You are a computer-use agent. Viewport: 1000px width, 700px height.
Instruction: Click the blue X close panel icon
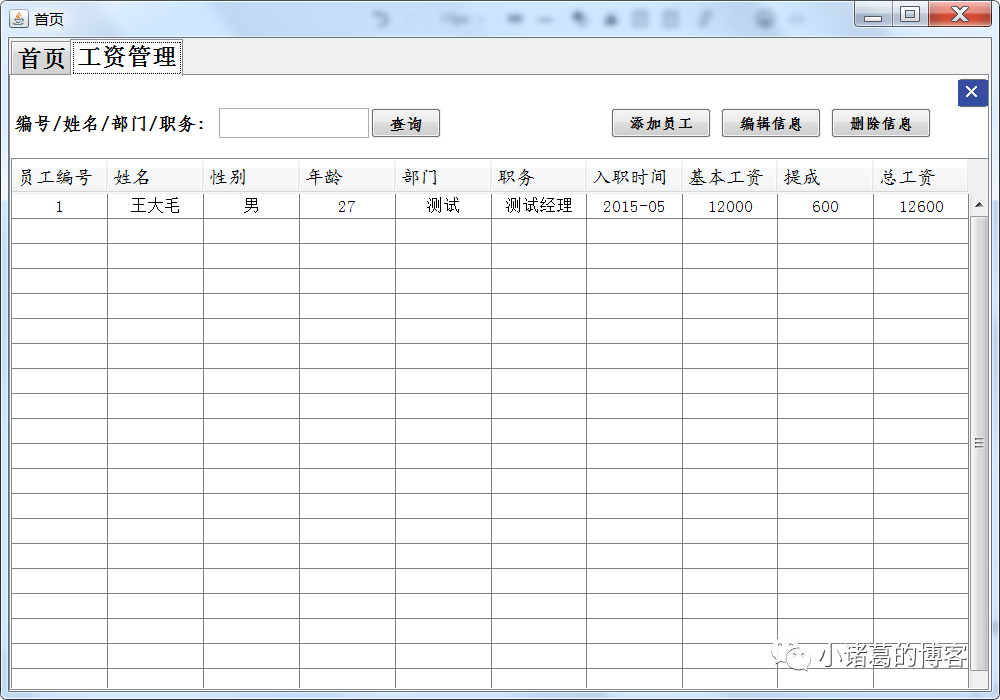[972, 92]
